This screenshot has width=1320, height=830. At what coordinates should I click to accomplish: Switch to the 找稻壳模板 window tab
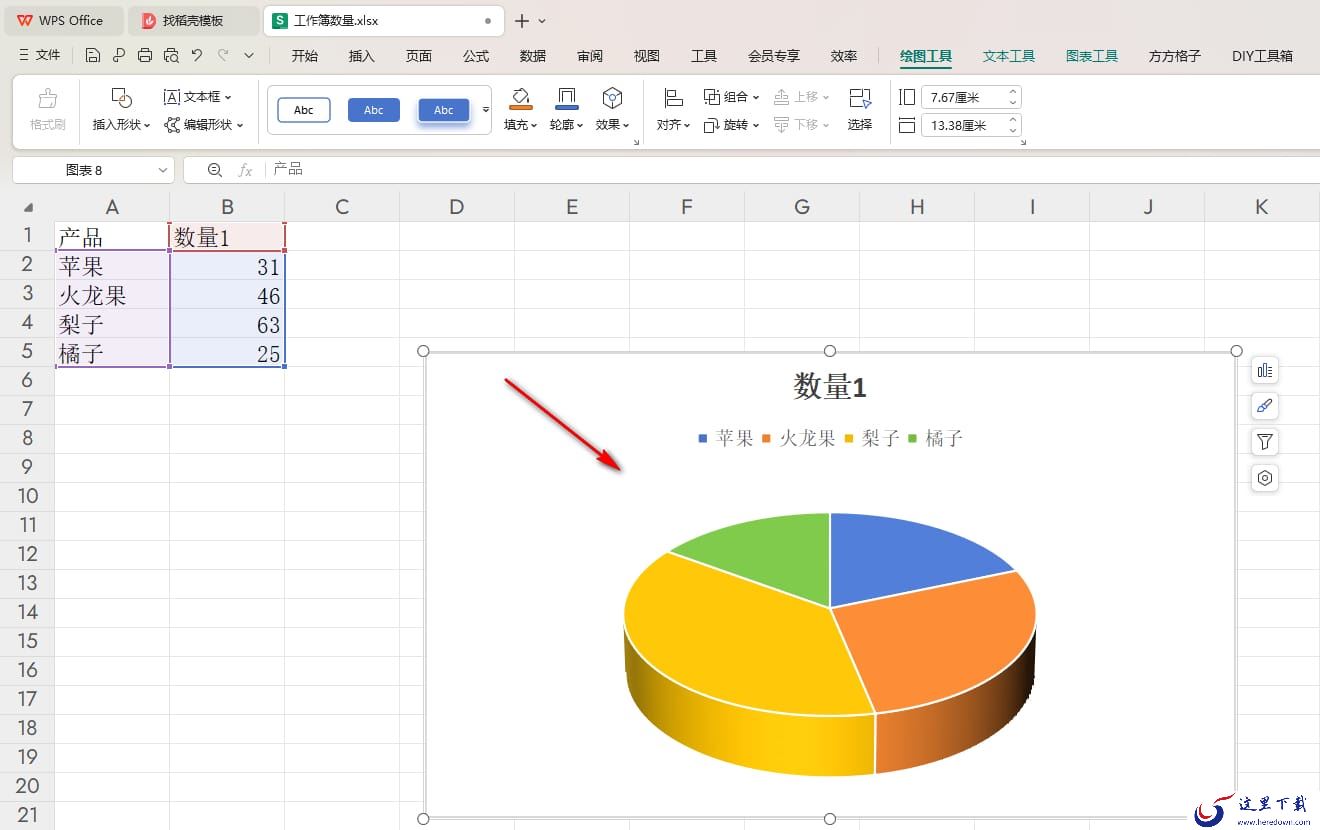[x=192, y=20]
